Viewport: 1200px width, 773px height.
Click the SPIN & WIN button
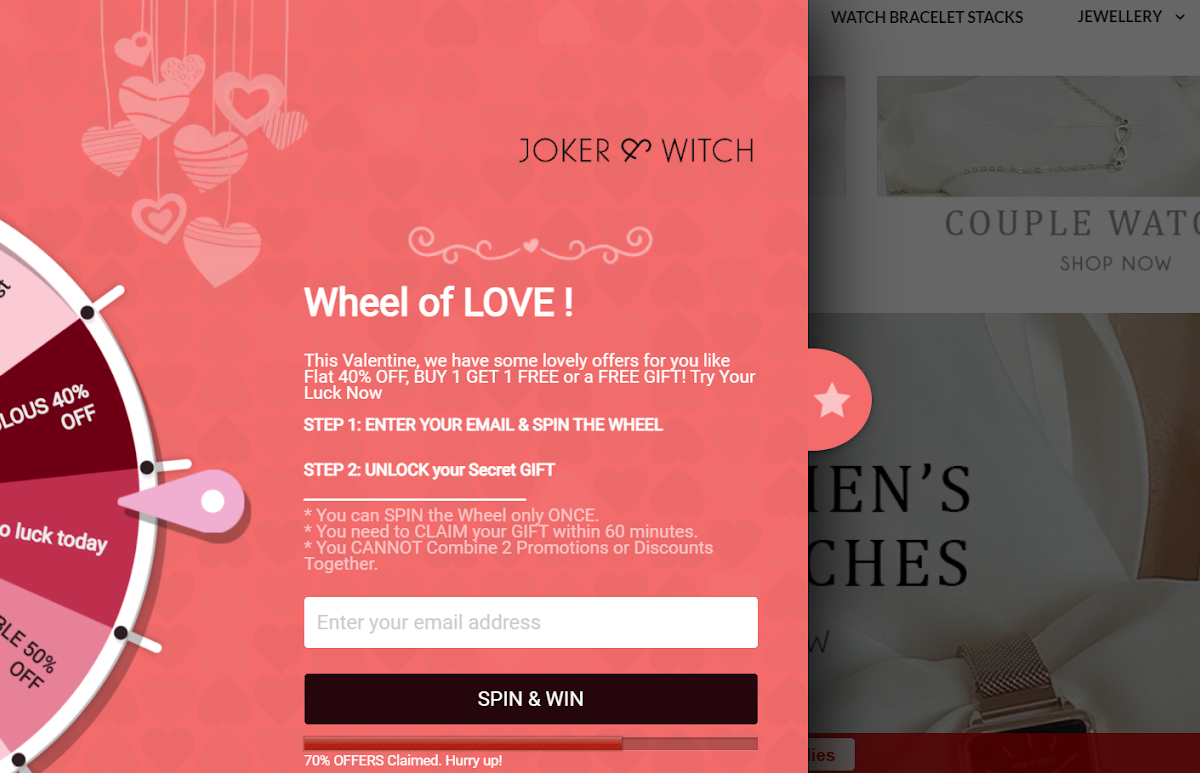(531, 699)
